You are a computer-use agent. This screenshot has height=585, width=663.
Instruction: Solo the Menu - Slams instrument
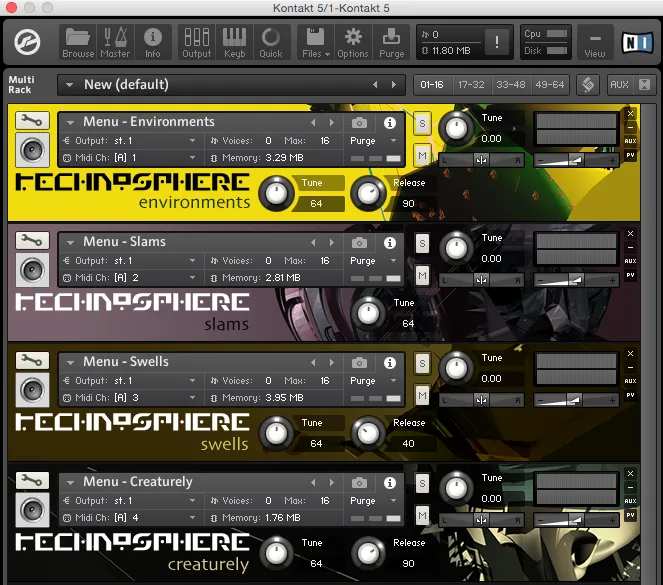tap(422, 243)
